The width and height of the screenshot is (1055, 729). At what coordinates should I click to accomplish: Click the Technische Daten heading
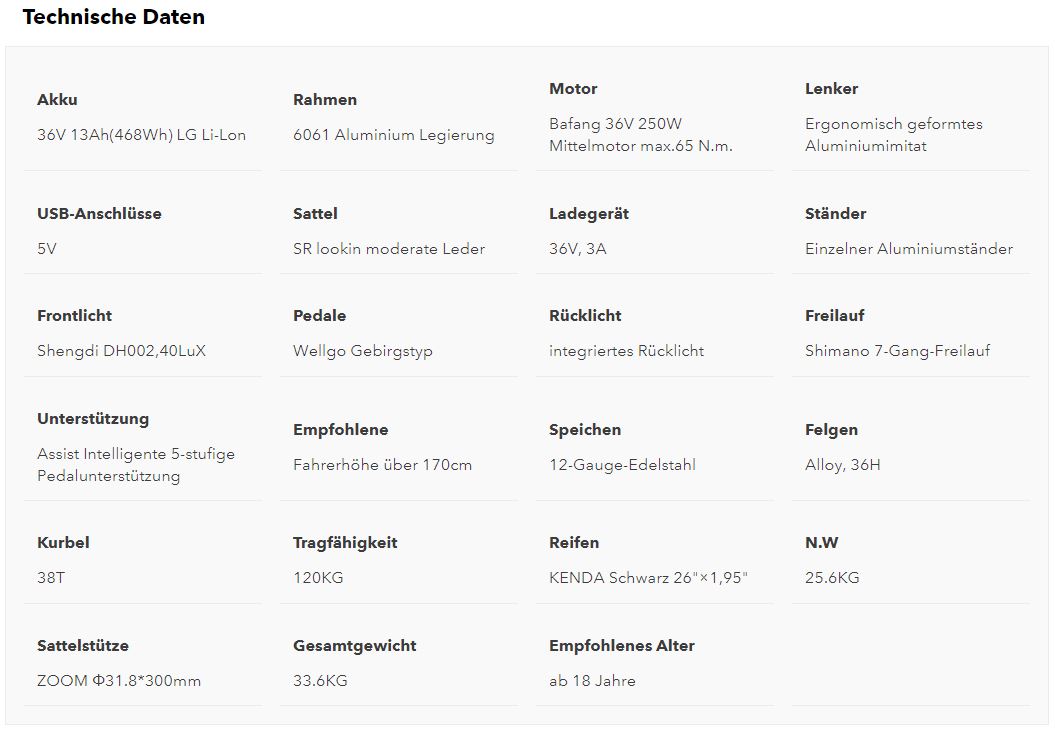114,17
